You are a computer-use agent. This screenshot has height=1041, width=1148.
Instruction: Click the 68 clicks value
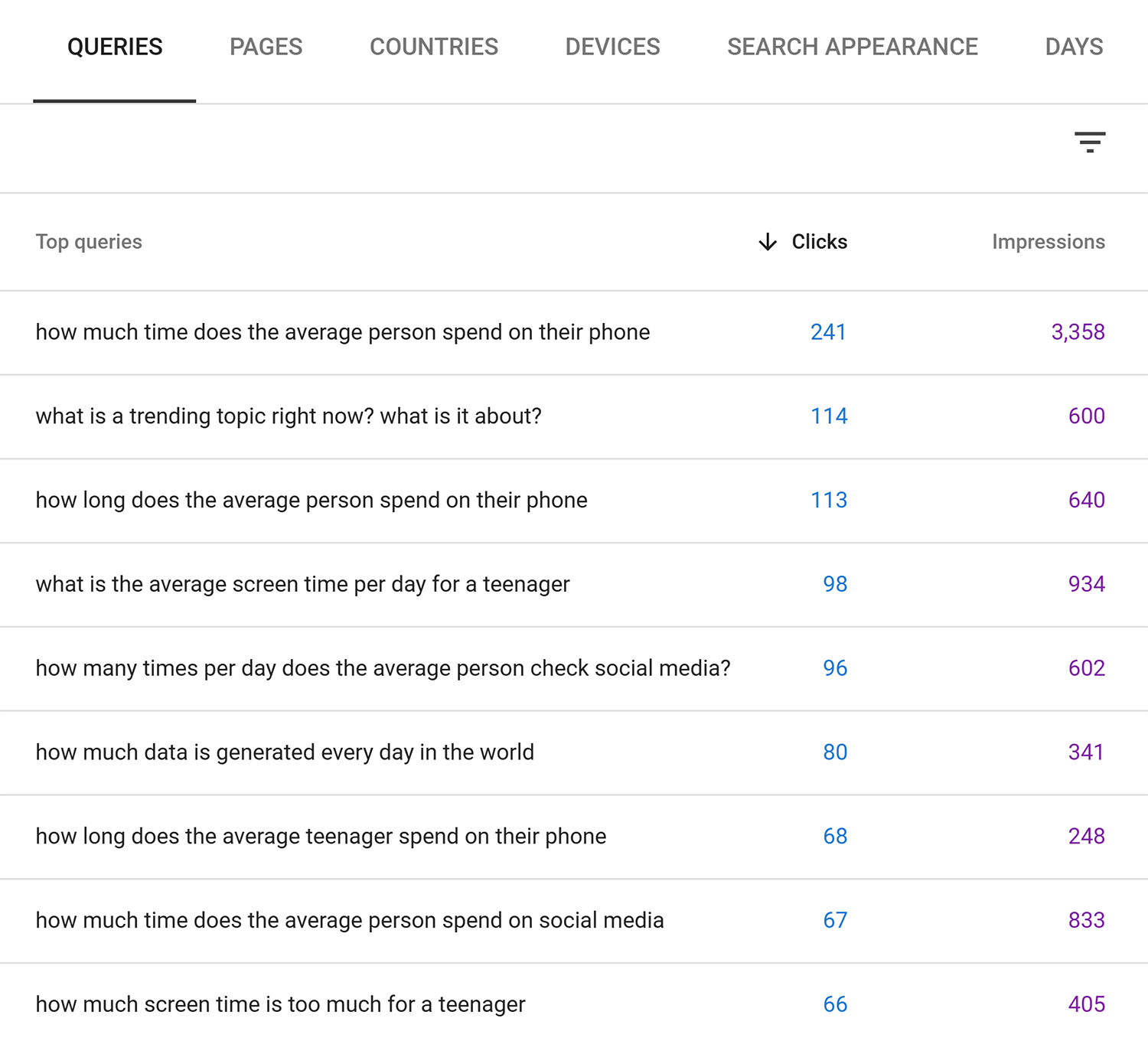pyautogui.click(x=835, y=837)
